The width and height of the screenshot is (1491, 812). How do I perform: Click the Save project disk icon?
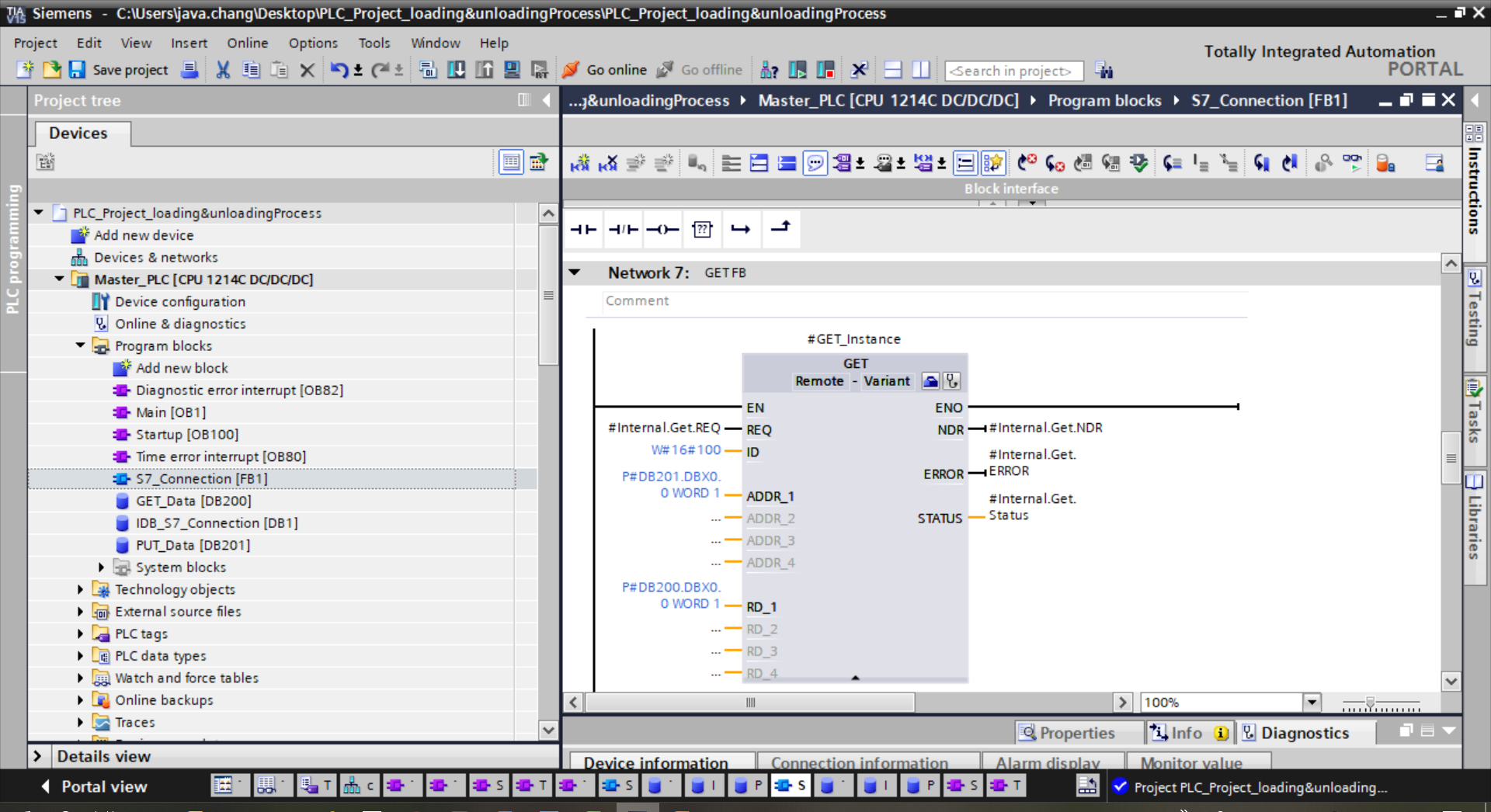pos(77,70)
